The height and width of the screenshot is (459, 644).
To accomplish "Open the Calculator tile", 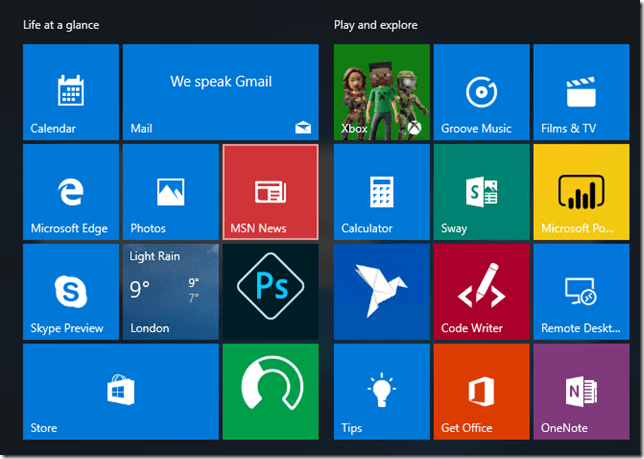I will click(x=381, y=192).
